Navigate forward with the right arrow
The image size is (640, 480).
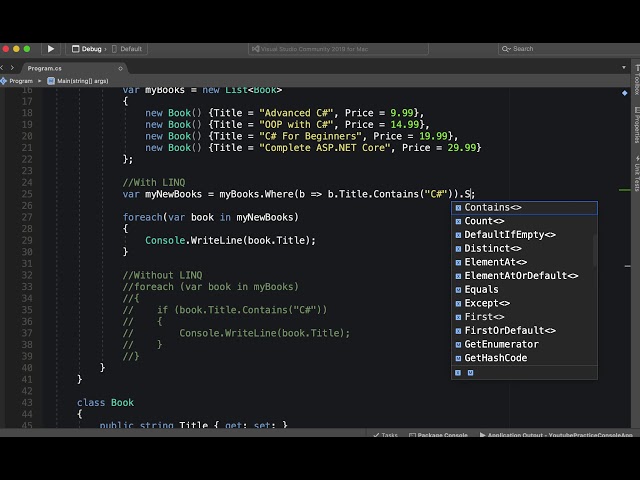pos(12,68)
